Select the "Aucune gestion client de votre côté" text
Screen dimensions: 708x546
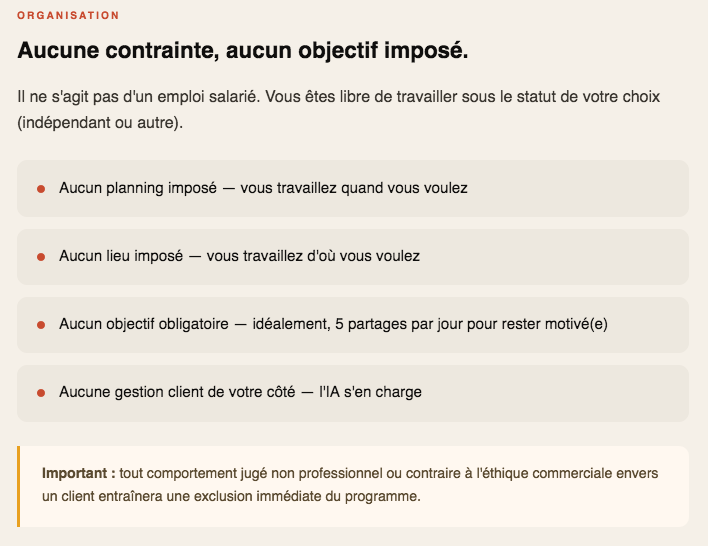(x=172, y=392)
